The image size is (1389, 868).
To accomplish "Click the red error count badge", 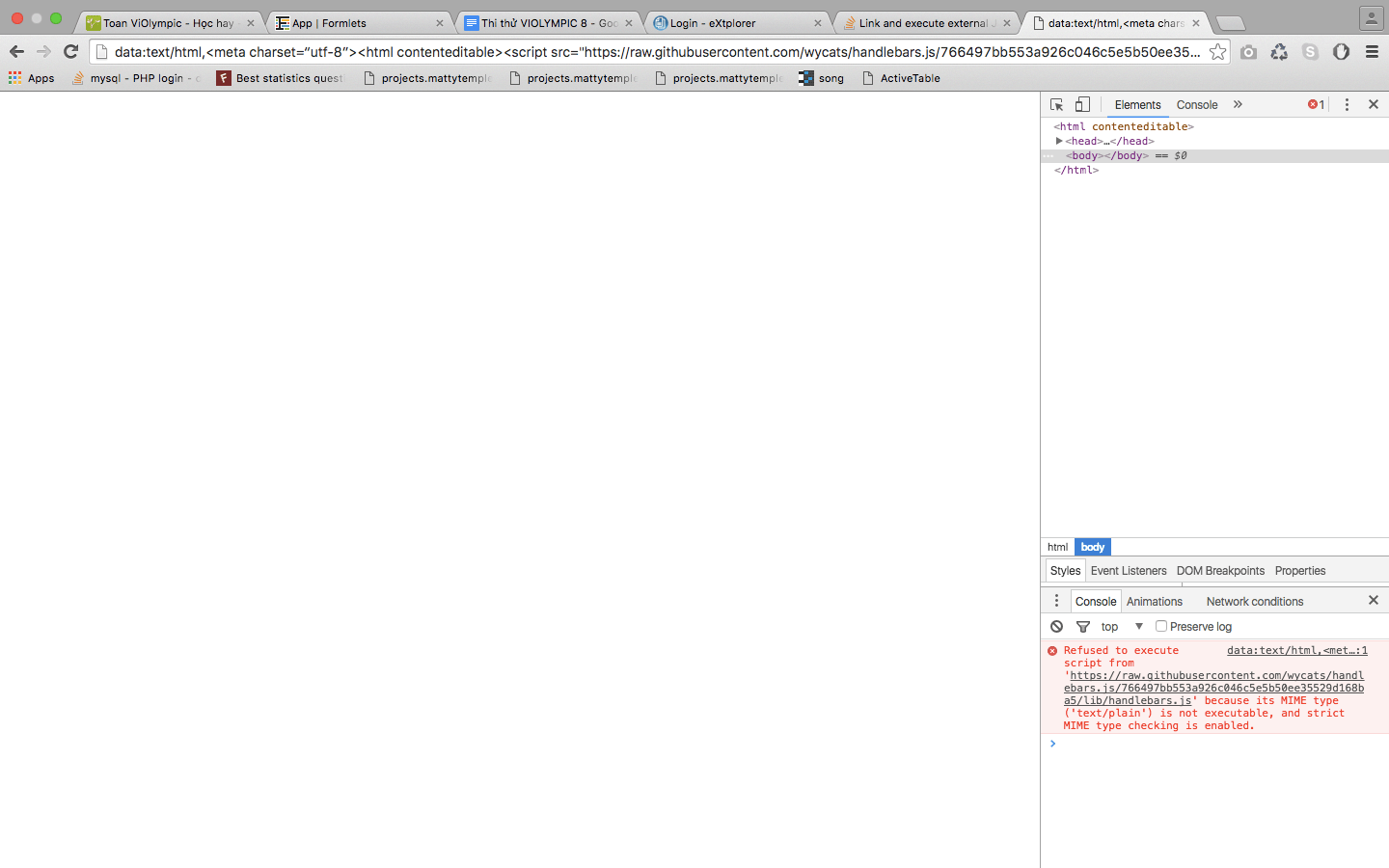I will point(1316,104).
